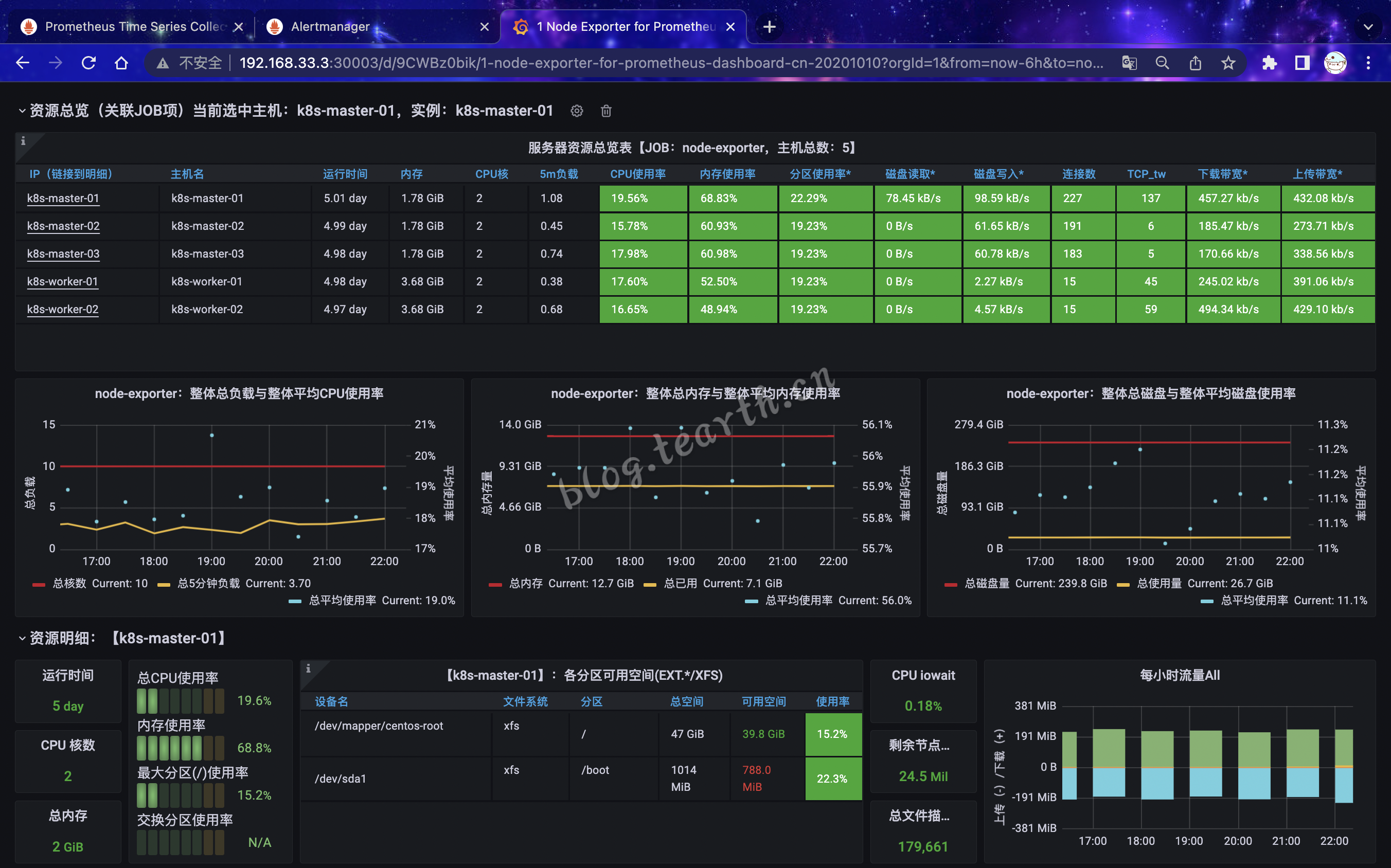Click the 内存使用率 bar gauge
Viewport: 1391px width, 868px height.
click(181, 748)
